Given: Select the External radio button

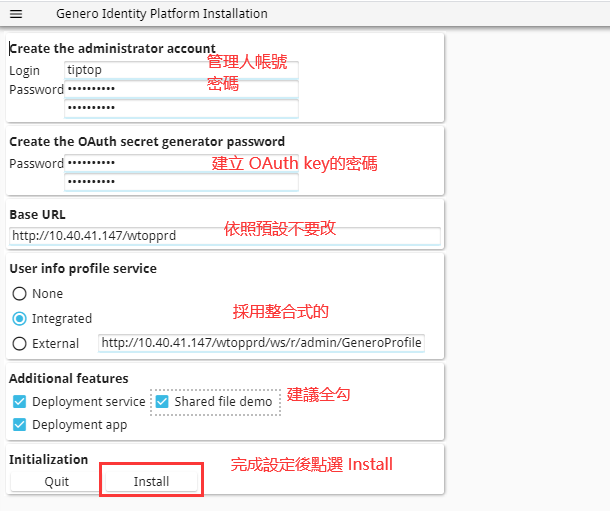Looking at the screenshot, I should 19,344.
